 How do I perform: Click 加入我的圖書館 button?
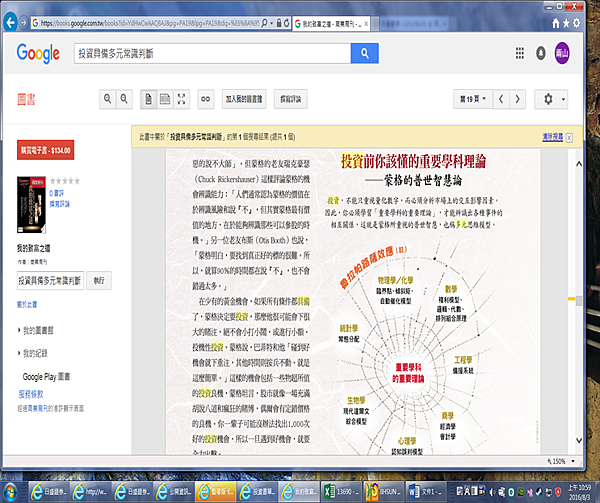(244, 99)
